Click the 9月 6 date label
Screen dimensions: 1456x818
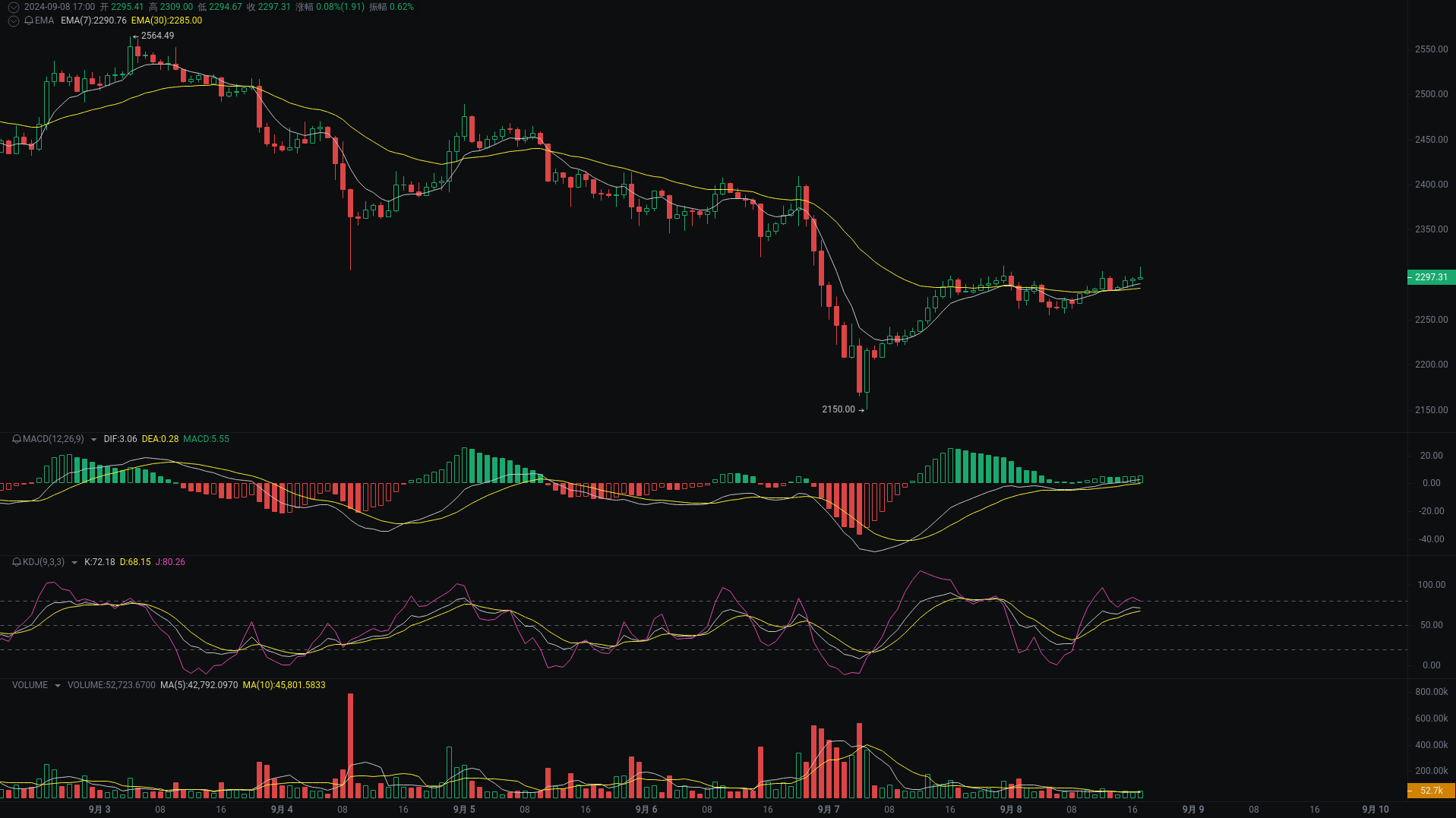pos(646,810)
